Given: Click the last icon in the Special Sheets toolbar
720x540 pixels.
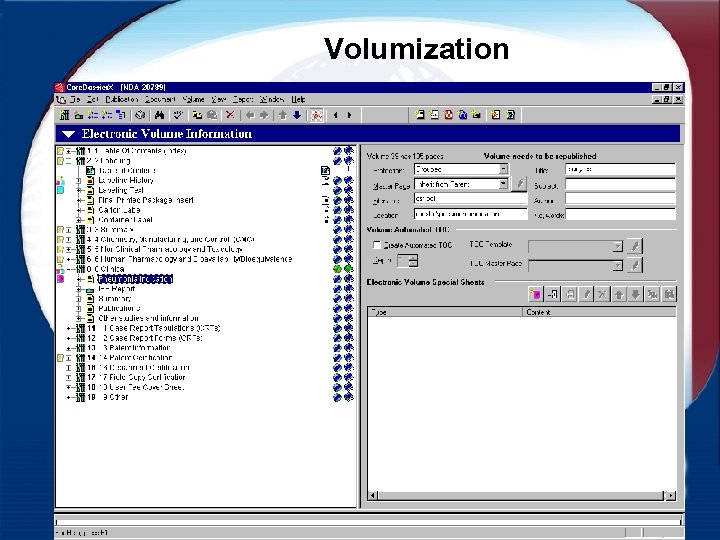Looking at the screenshot, I should pyautogui.click(x=669, y=294).
